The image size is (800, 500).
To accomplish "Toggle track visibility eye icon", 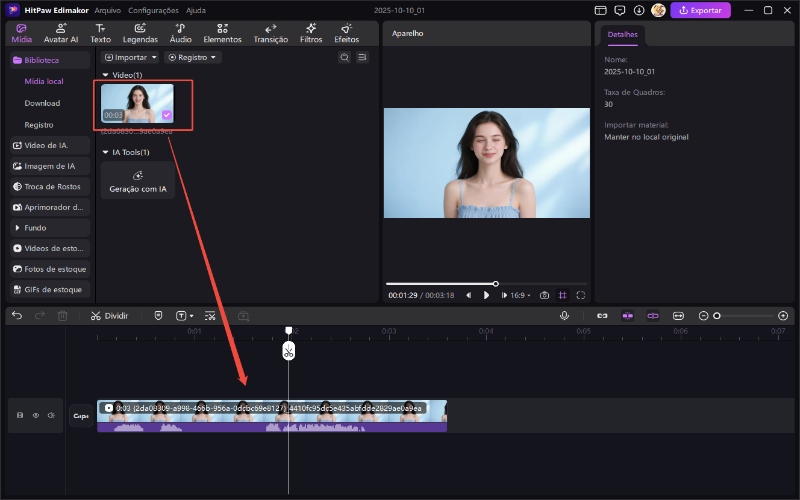I will 35,415.
